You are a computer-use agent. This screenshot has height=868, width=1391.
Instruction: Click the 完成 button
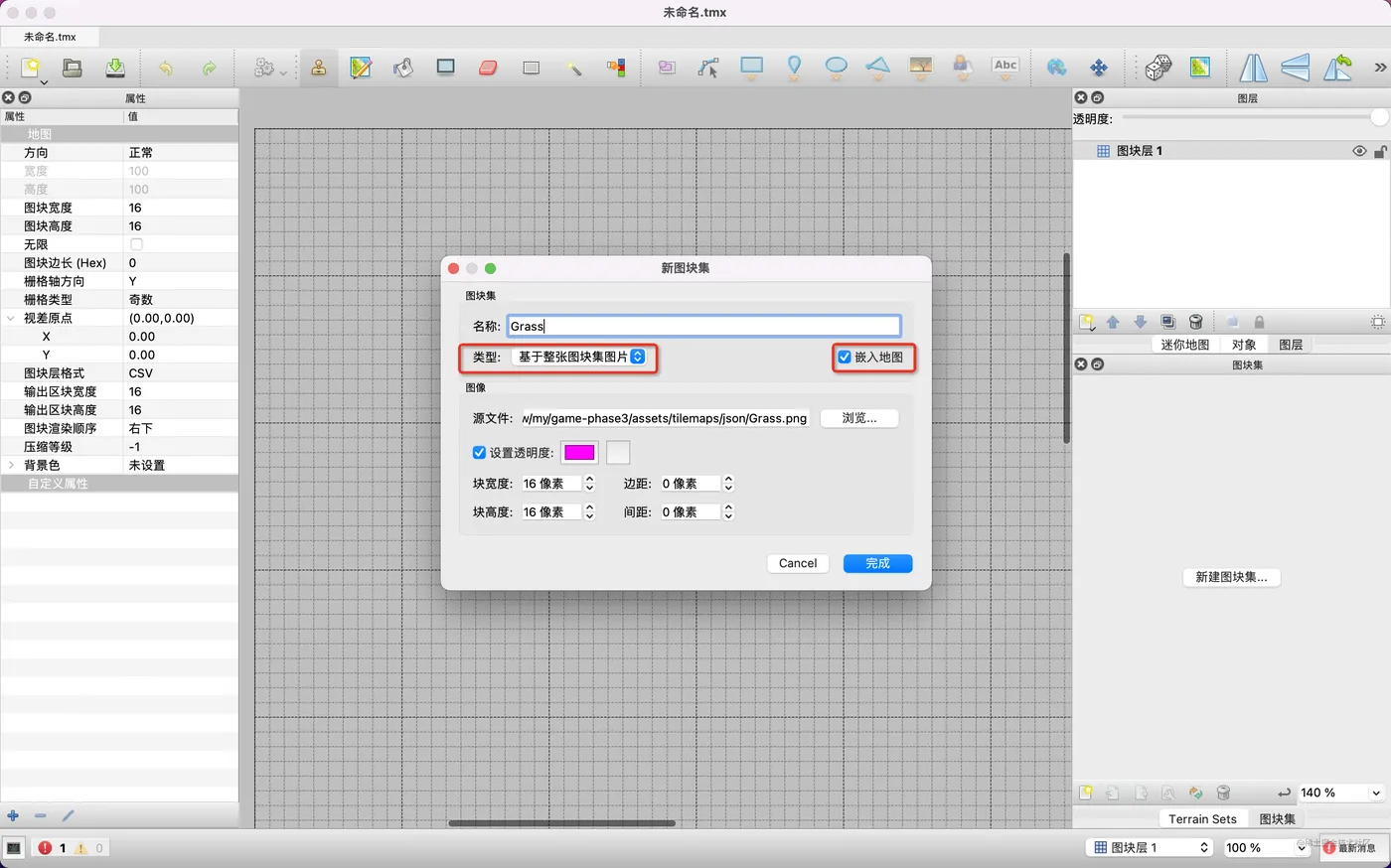point(877,563)
